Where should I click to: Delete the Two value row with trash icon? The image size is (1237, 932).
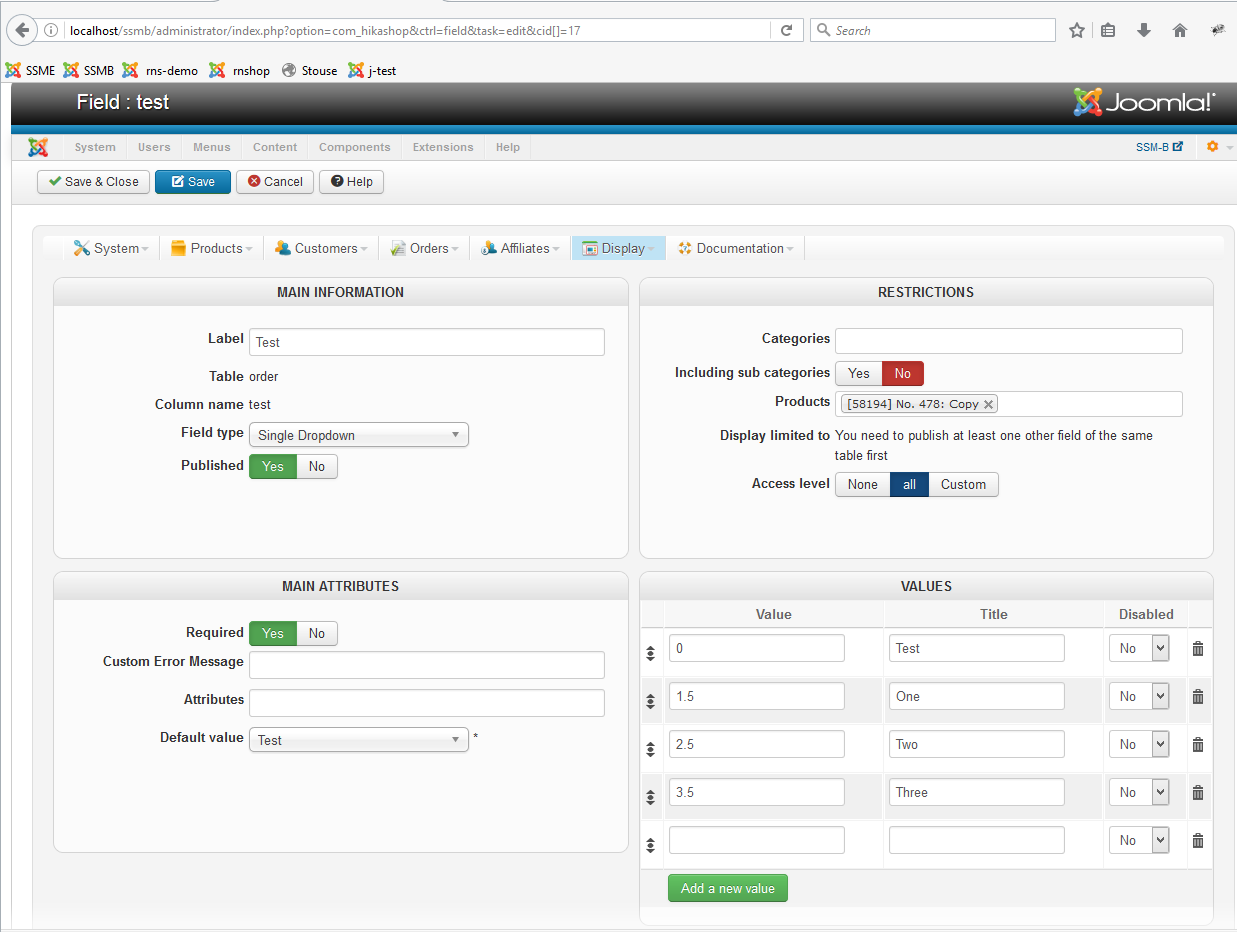pyautogui.click(x=1198, y=744)
